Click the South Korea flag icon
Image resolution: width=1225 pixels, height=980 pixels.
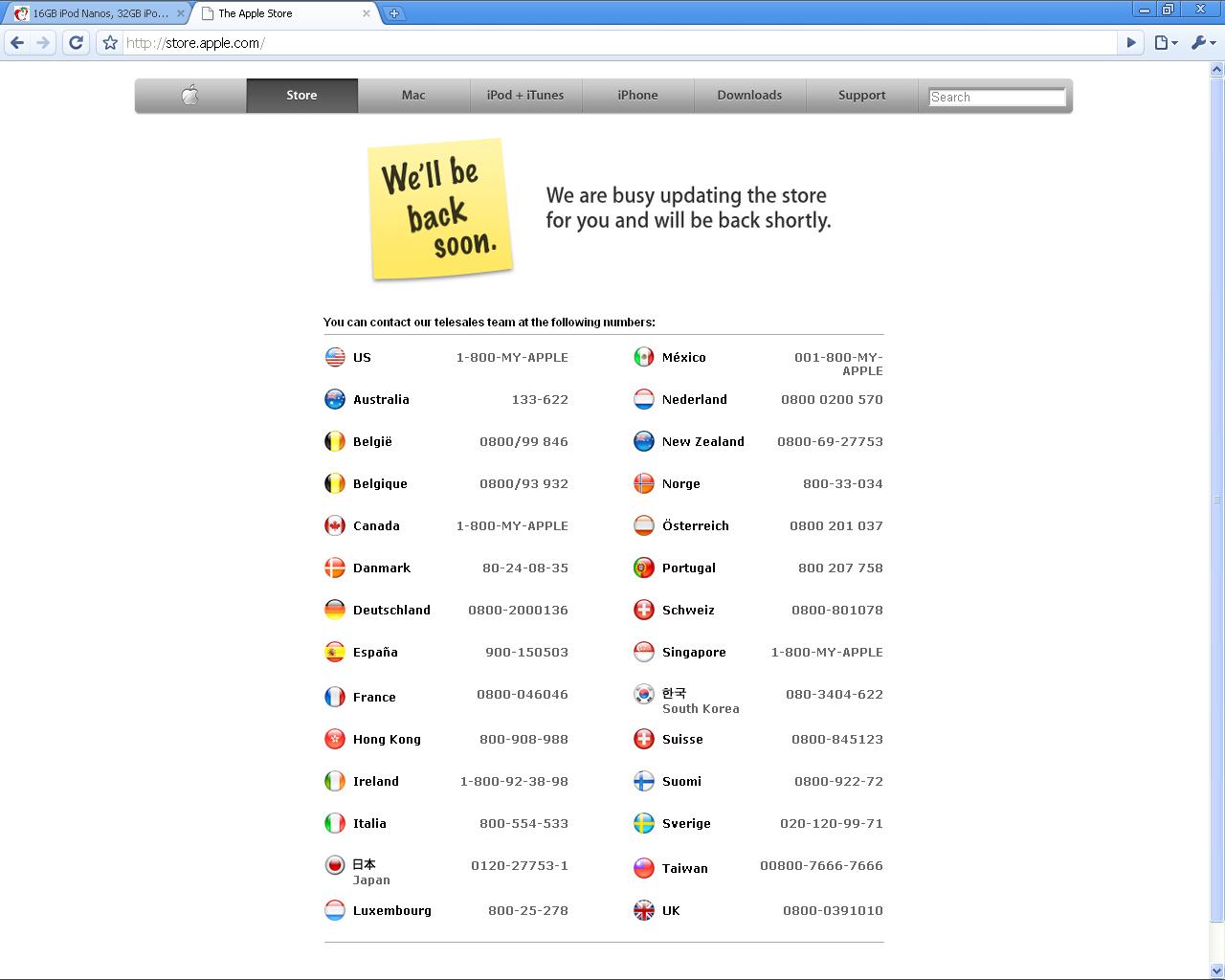(x=644, y=694)
